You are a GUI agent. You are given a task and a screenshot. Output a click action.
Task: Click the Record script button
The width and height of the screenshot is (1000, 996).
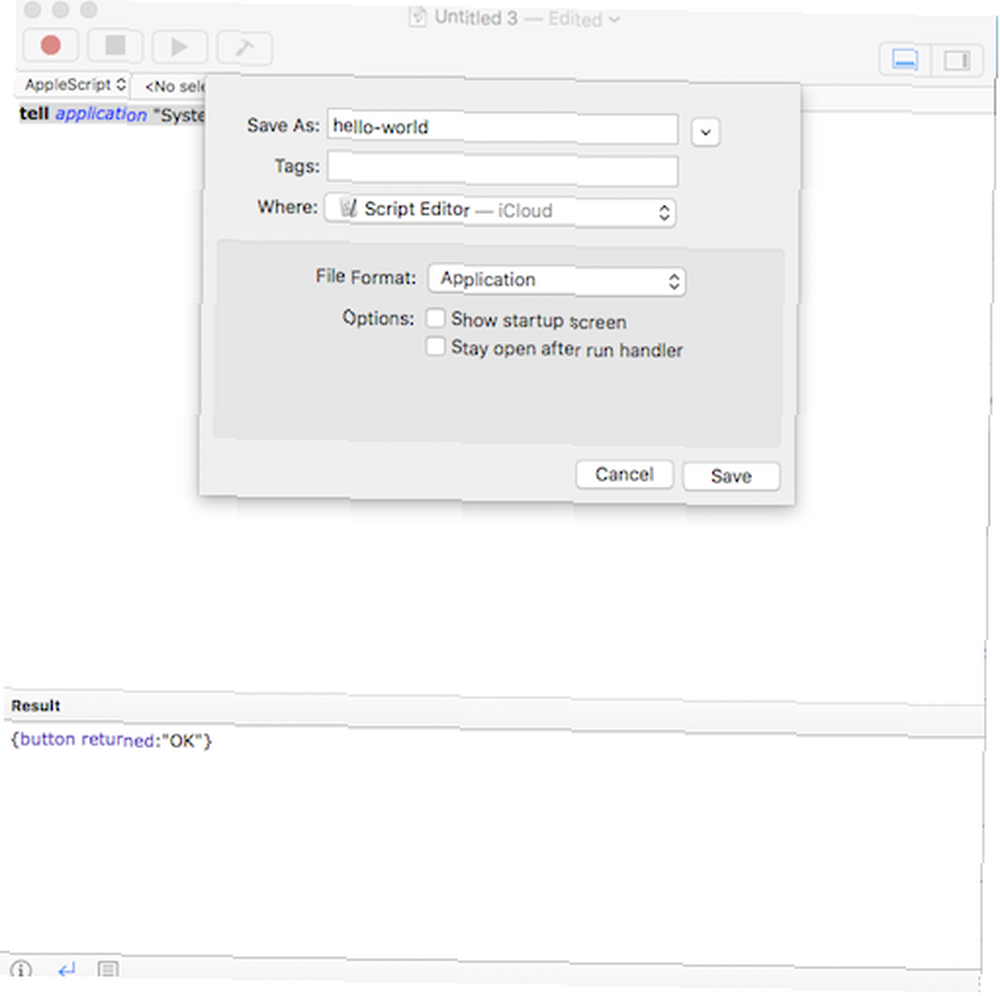[x=50, y=45]
